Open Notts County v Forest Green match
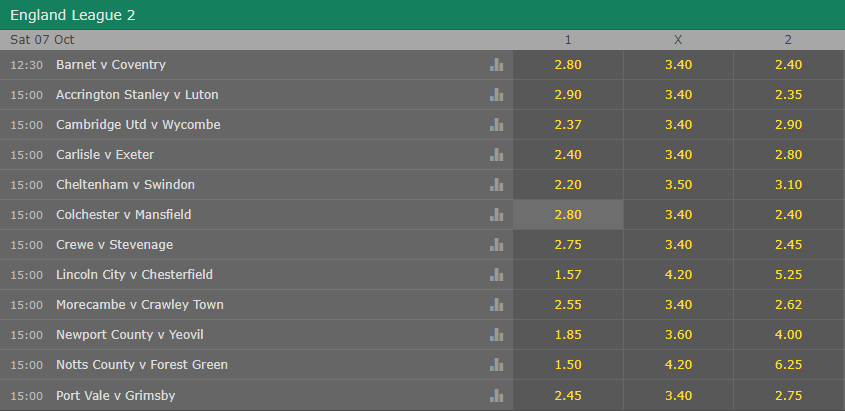845x411 pixels. 142,365
